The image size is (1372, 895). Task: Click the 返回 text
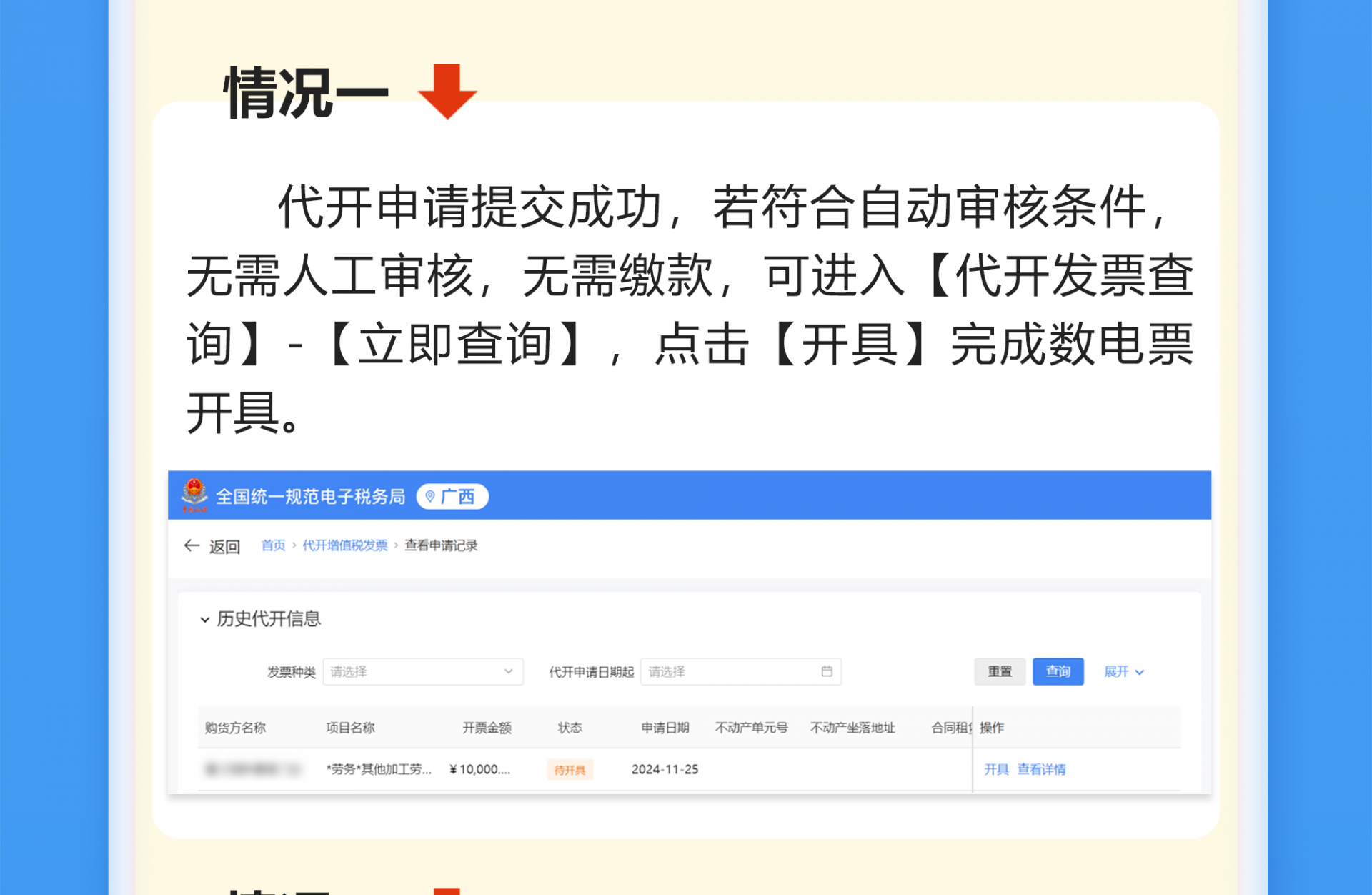point(224,547)
